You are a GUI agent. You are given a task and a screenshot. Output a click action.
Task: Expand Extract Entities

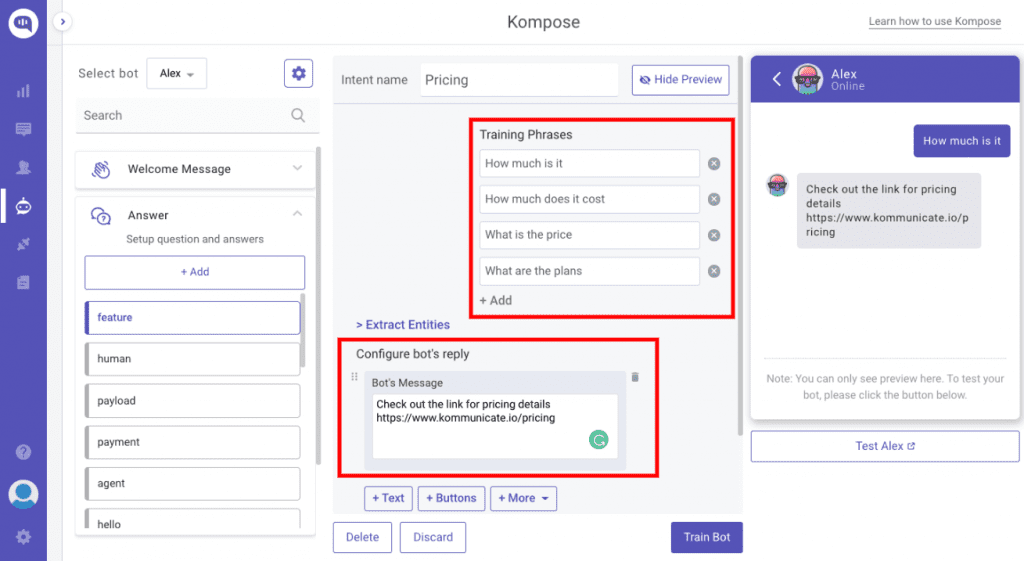(x=403, y=325)
